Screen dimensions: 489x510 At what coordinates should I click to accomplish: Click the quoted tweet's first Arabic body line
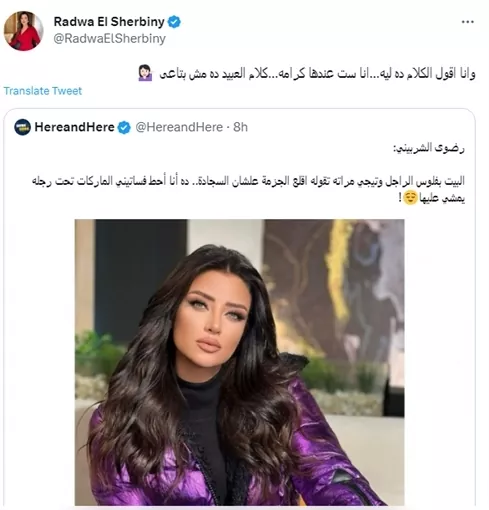(x=248, y=181)
